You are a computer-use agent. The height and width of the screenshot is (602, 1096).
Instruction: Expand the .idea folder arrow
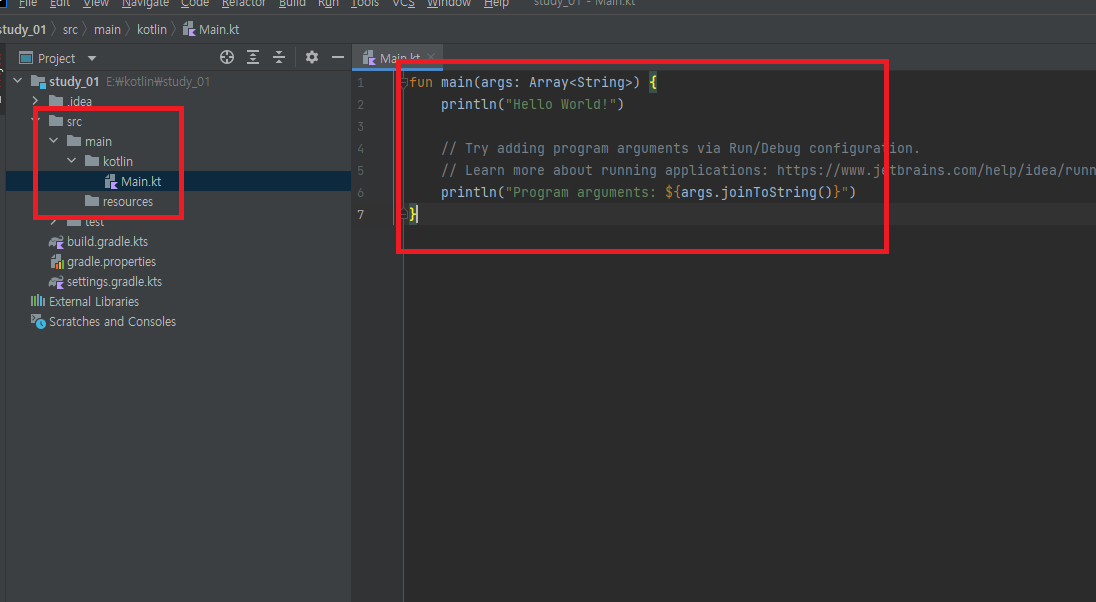pyautogui.click(x=36, y=101)
